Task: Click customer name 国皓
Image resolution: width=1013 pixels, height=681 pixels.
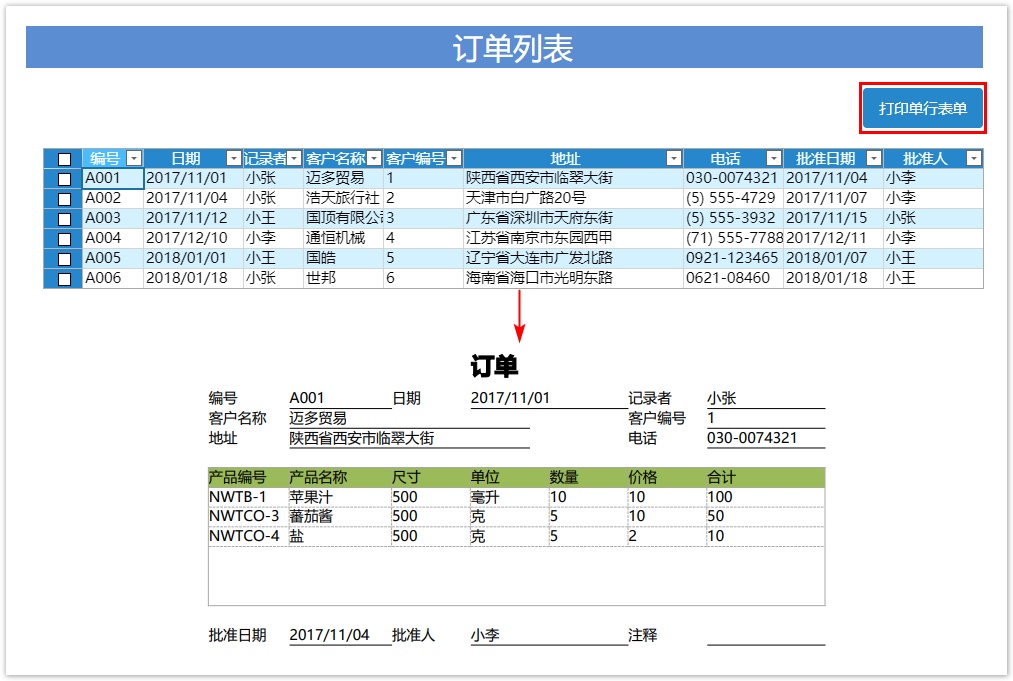Action: click(343, 258)
